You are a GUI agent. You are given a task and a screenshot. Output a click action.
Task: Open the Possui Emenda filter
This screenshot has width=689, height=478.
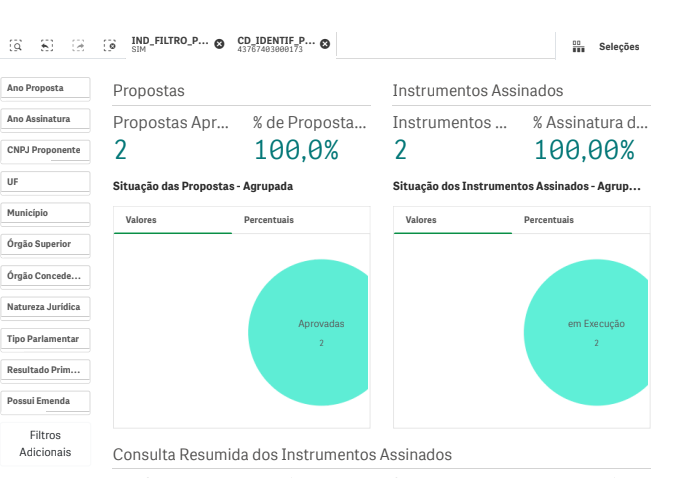click(46, 401)
